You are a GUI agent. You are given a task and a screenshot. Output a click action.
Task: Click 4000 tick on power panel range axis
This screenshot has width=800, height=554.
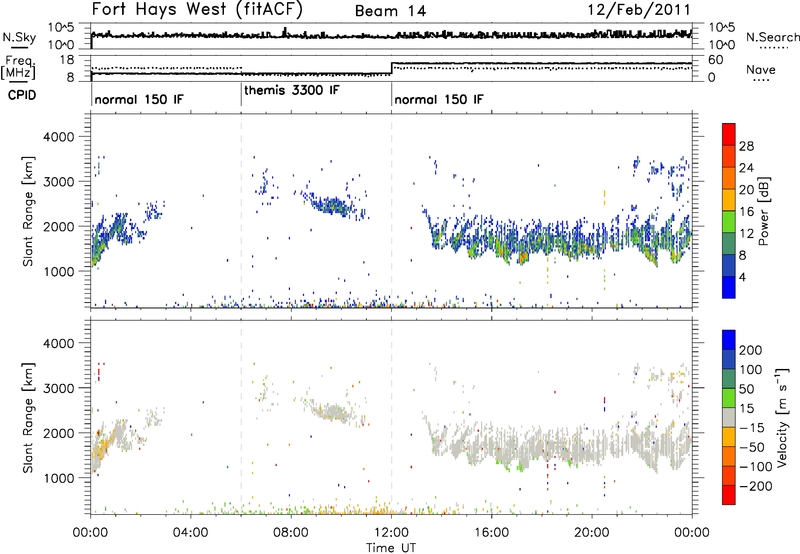[58, 137]
